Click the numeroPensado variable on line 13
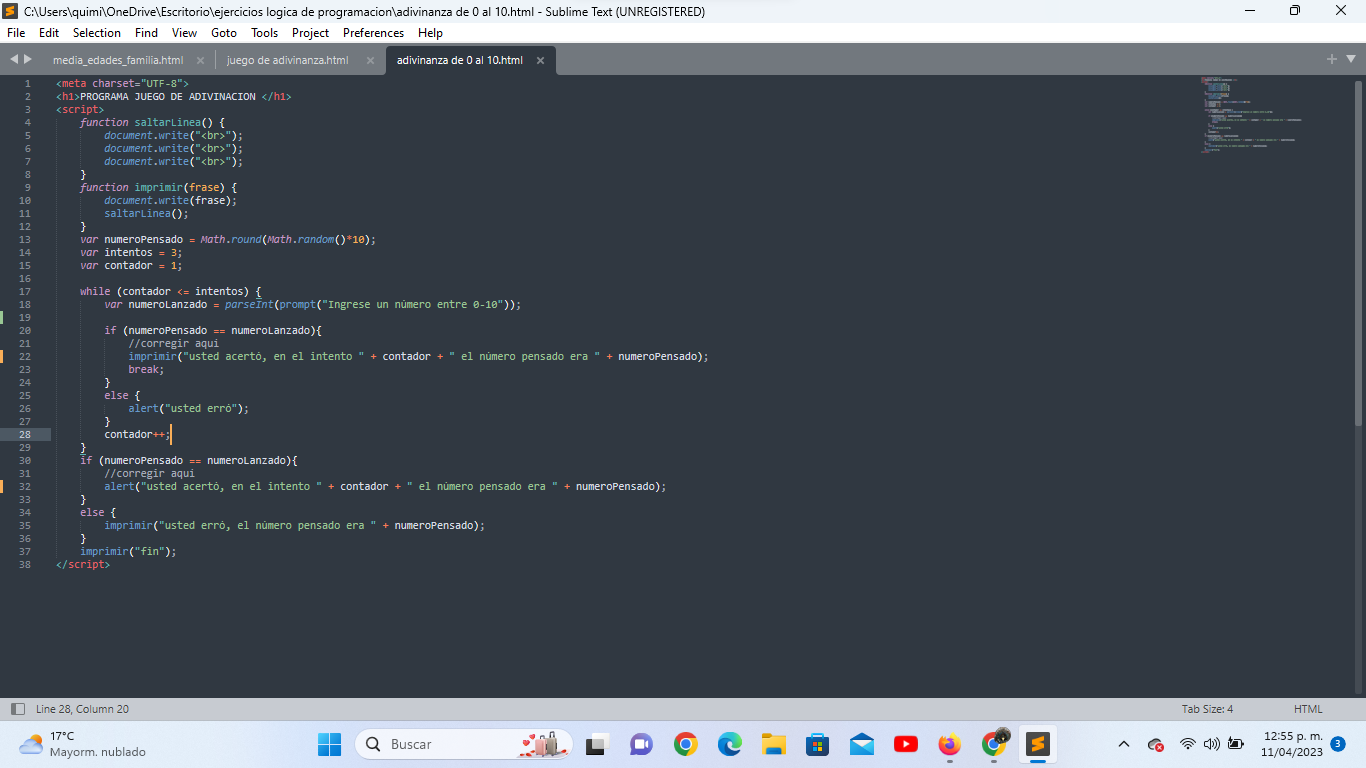This screenshot has width=1366, height=768. click(144, 239)
